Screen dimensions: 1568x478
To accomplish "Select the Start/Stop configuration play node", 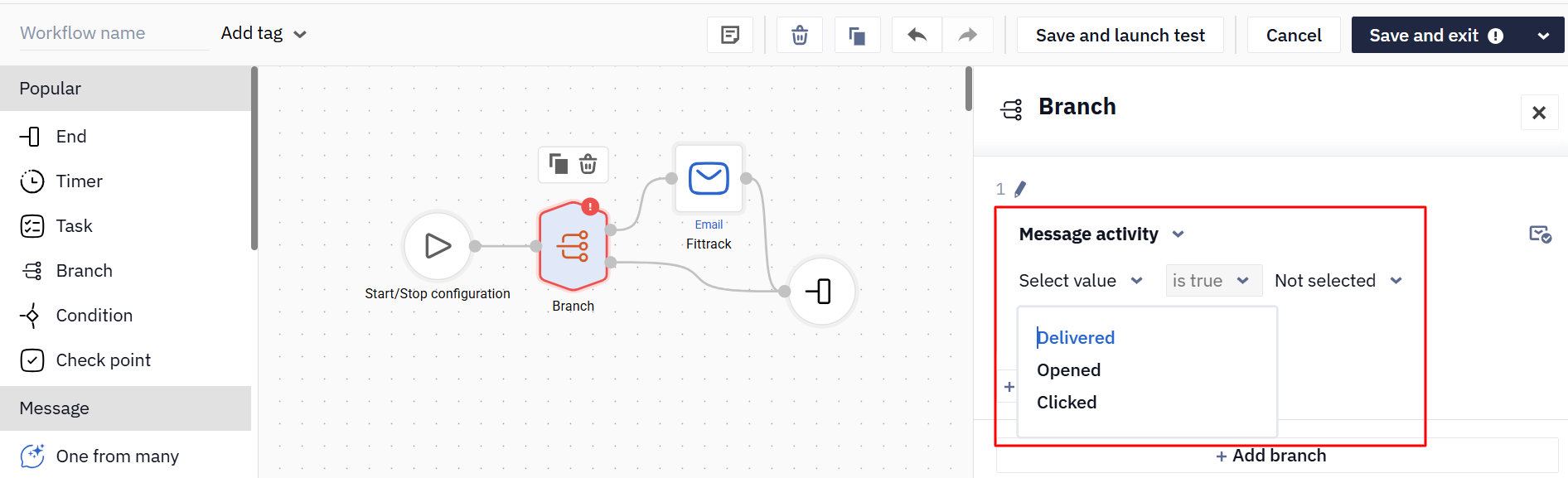I will click(438, 246).
